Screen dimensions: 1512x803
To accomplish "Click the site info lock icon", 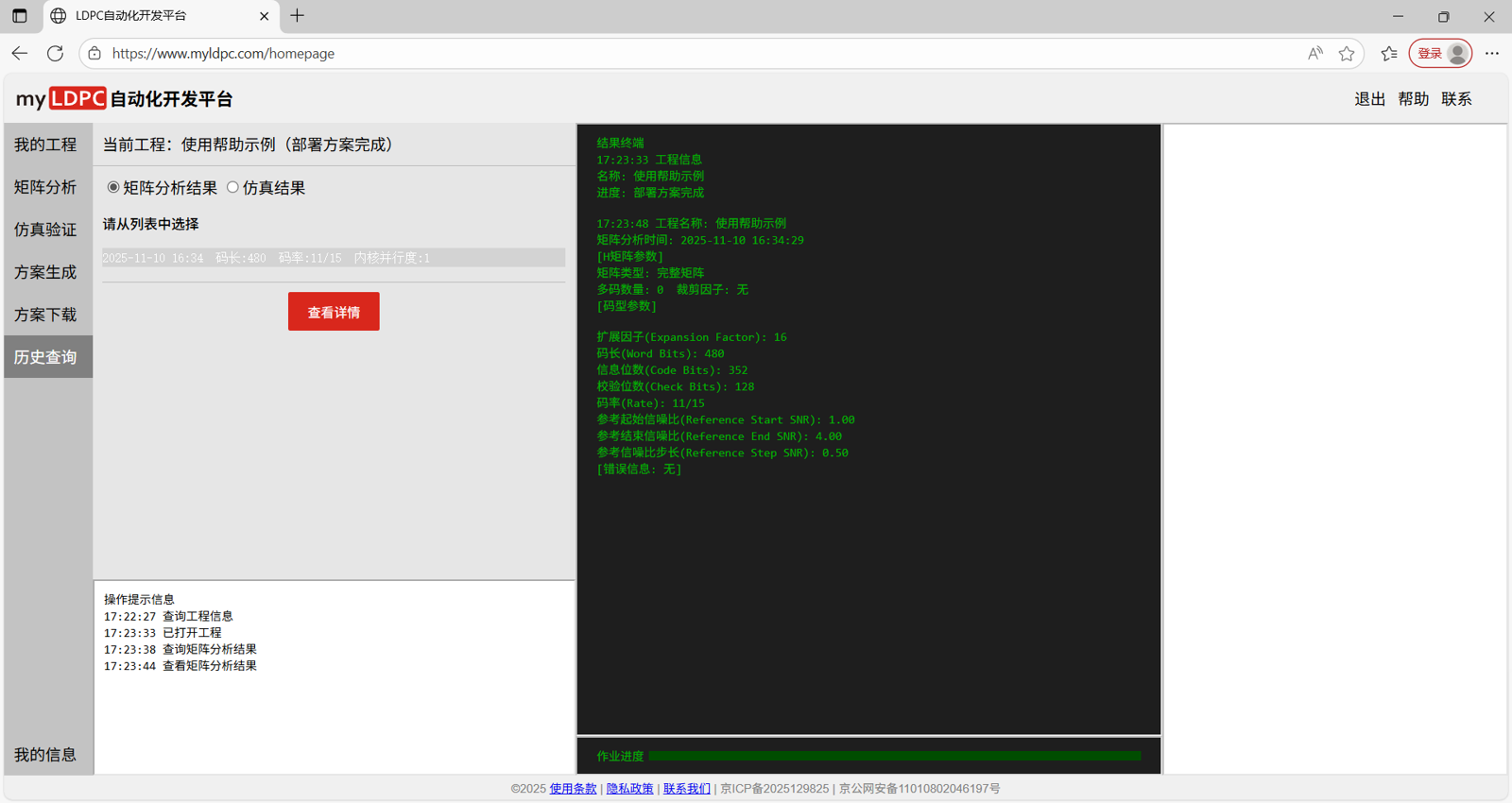I will tap(94, 54).
